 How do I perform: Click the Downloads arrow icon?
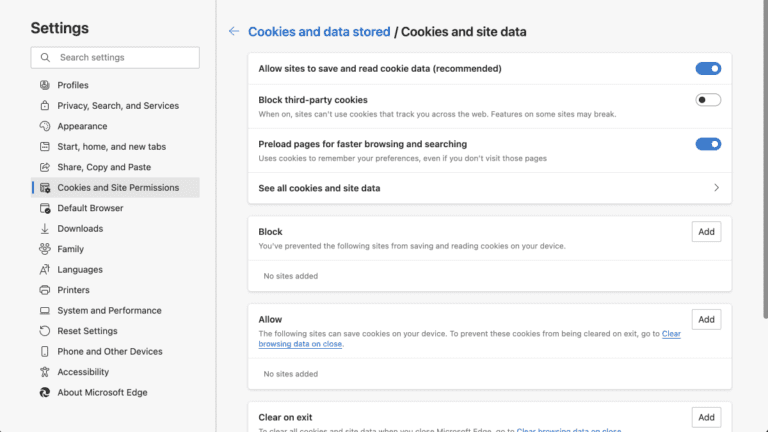pos(45,229)
